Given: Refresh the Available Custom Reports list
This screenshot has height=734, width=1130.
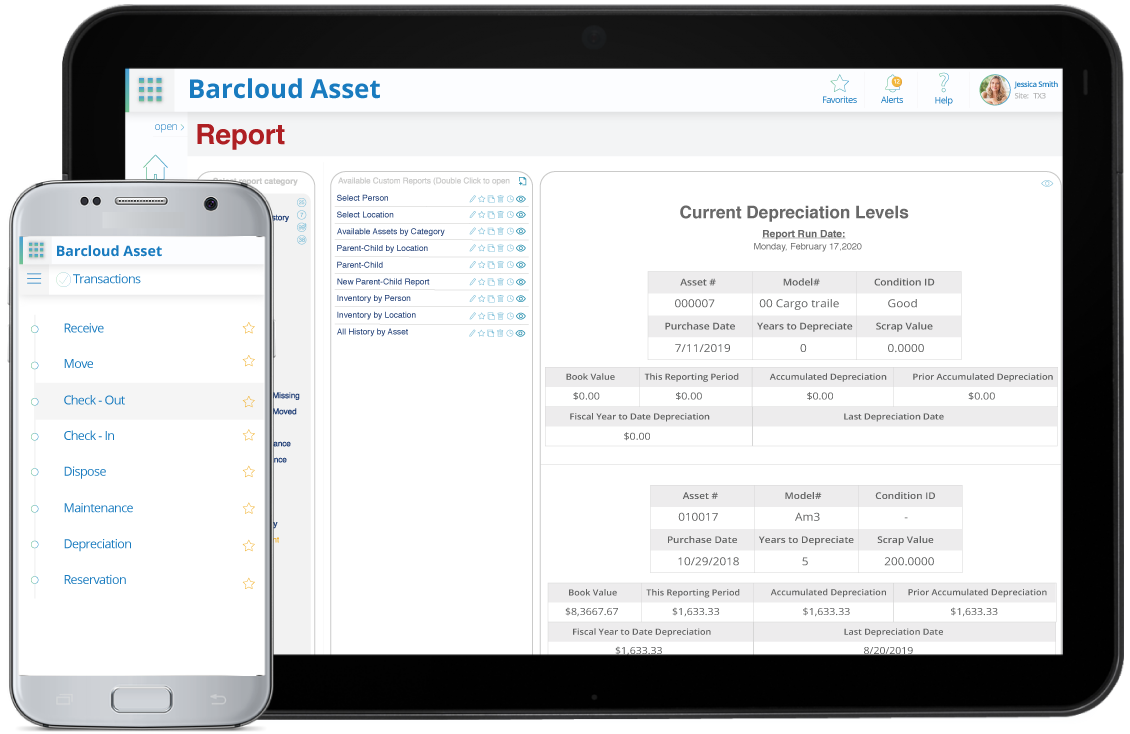Looking at the screenshot, I should (x=522, y=181).
